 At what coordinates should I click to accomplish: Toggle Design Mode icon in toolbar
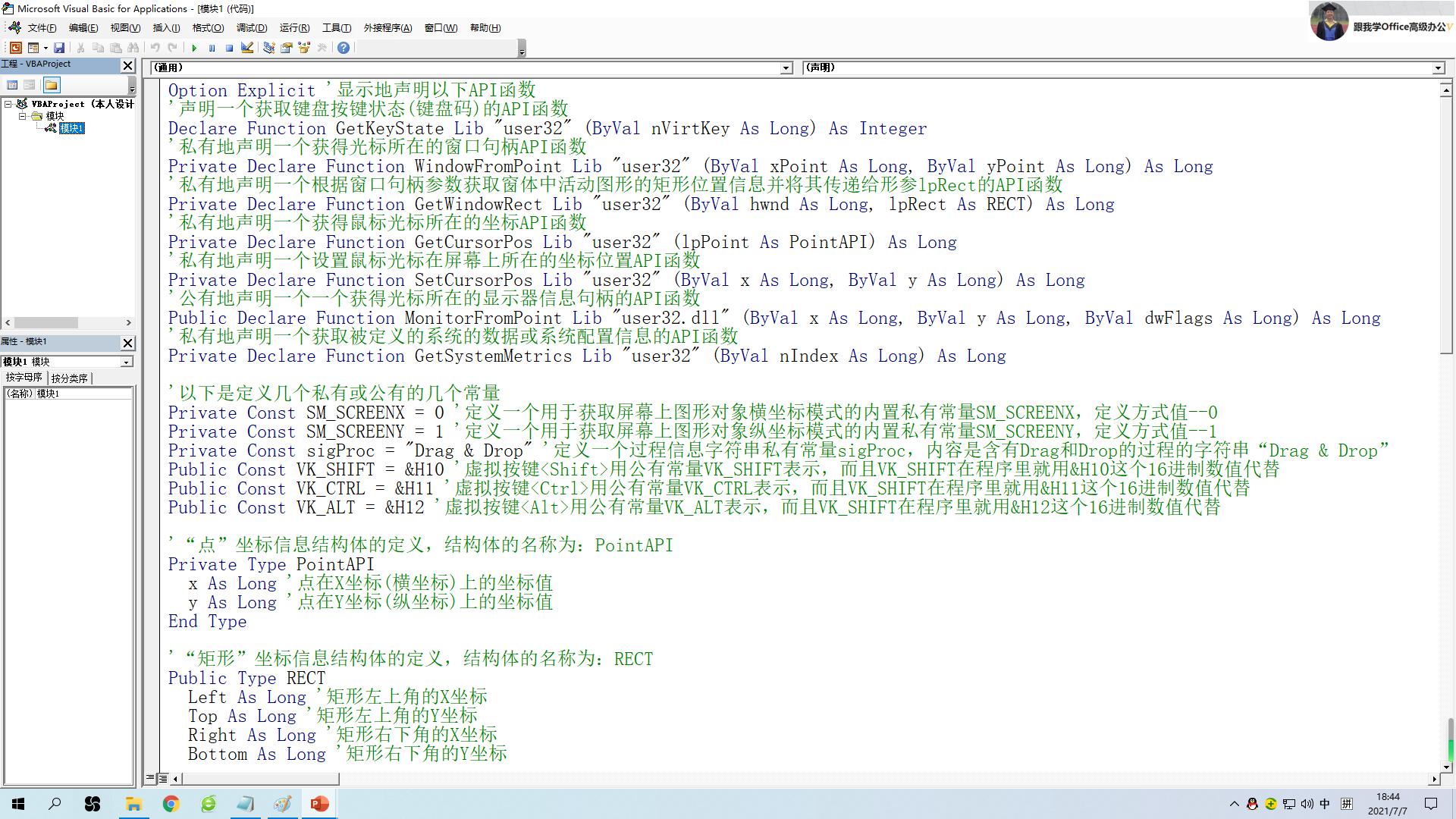pyautogui.click(x=247, y=48)
